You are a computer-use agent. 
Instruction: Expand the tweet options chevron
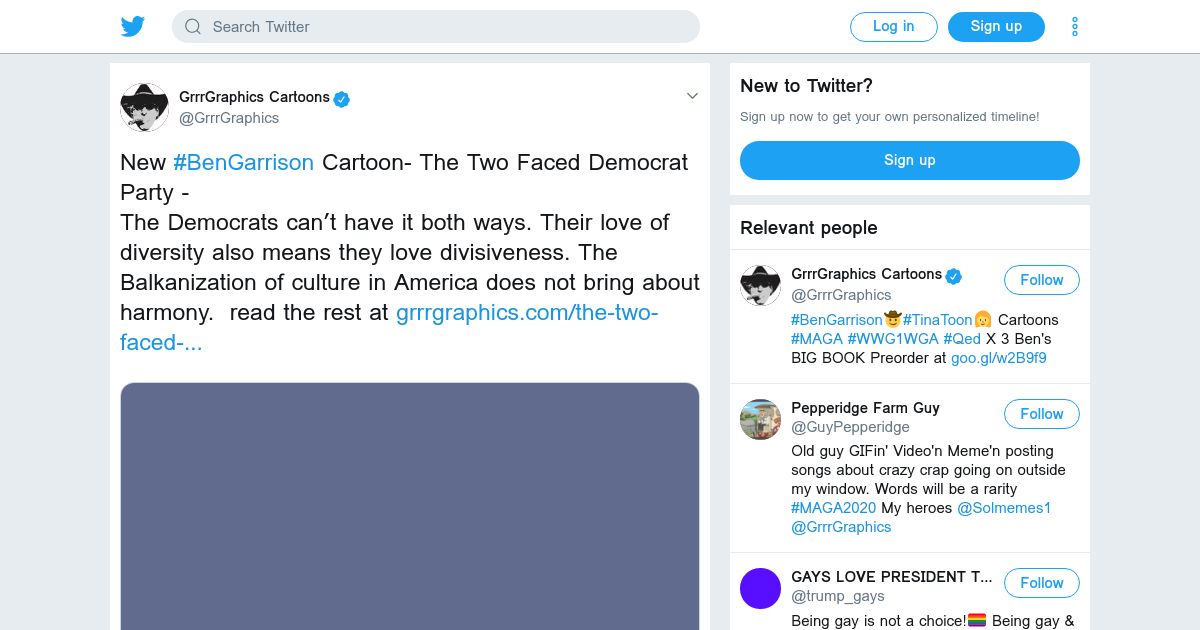[691, 96]
